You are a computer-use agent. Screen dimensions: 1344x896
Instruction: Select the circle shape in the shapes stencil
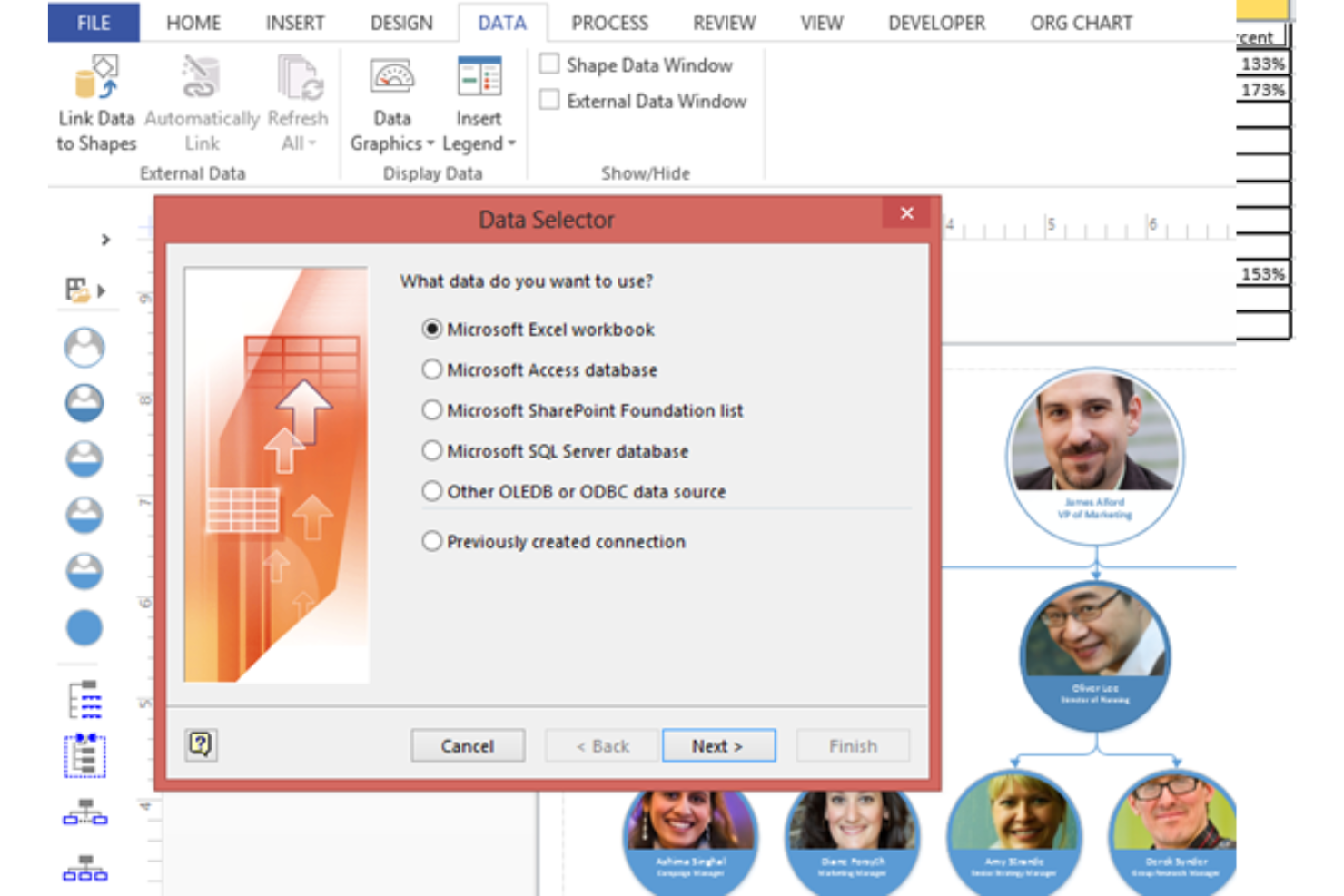[84, 627]
